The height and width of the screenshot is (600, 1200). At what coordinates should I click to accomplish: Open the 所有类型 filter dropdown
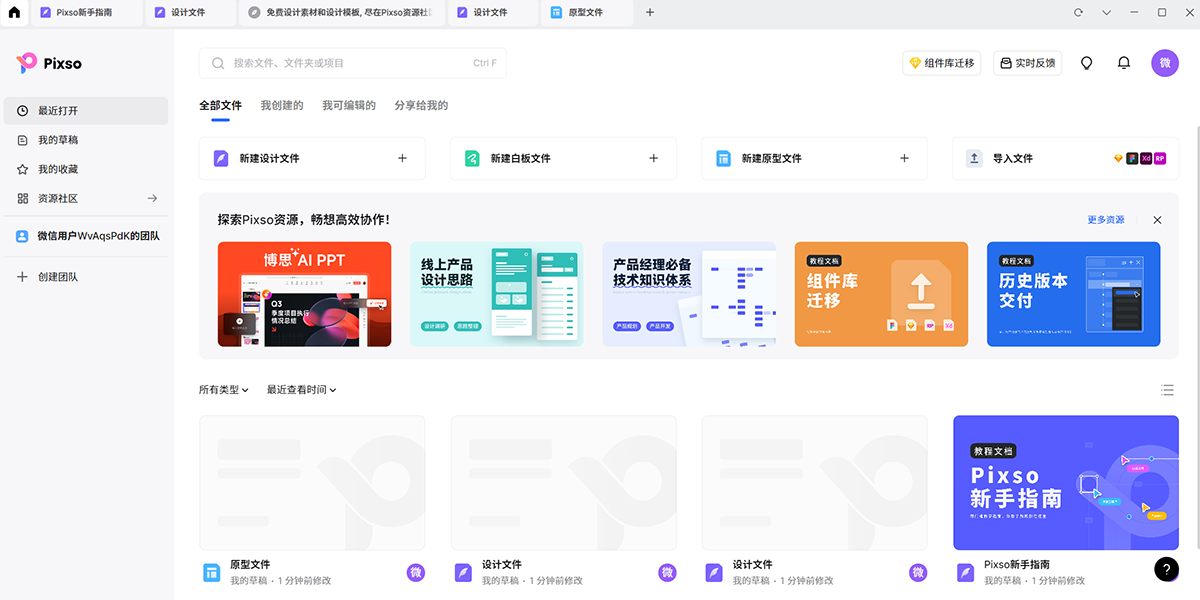(224, 390)
